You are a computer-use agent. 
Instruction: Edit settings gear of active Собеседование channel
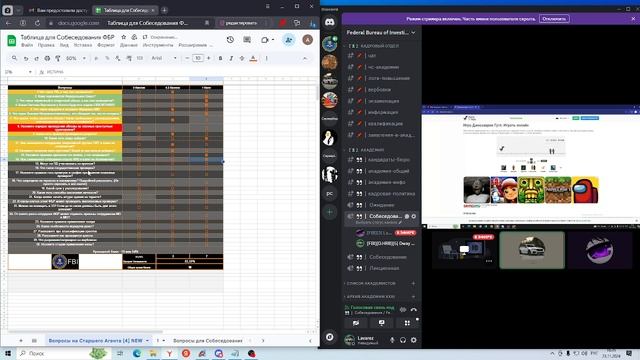pyautogui.click(x=413, y=216)
